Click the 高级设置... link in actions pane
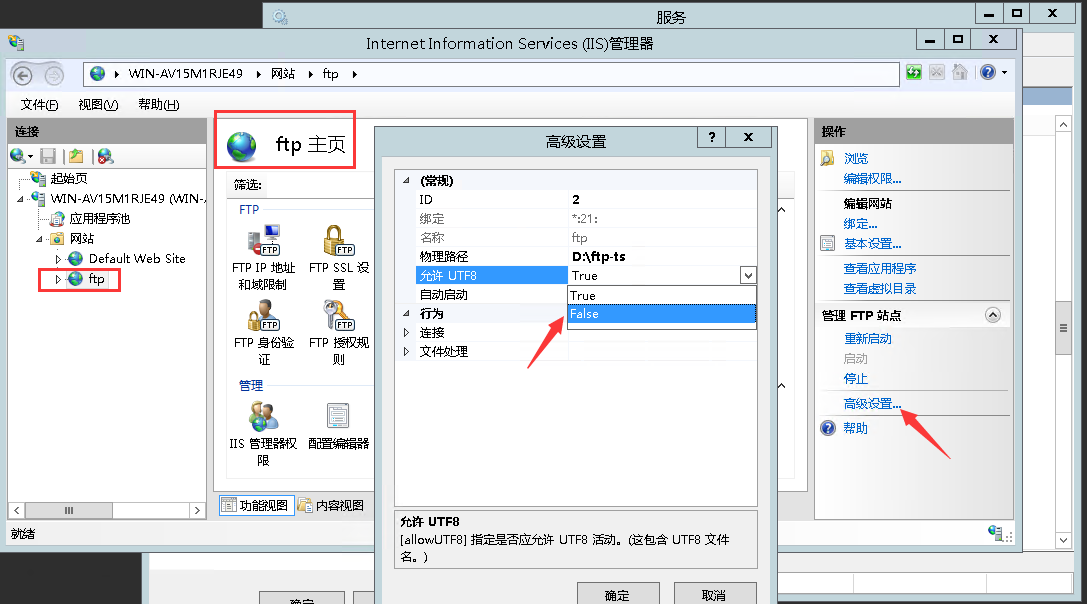 coord(872,404)
